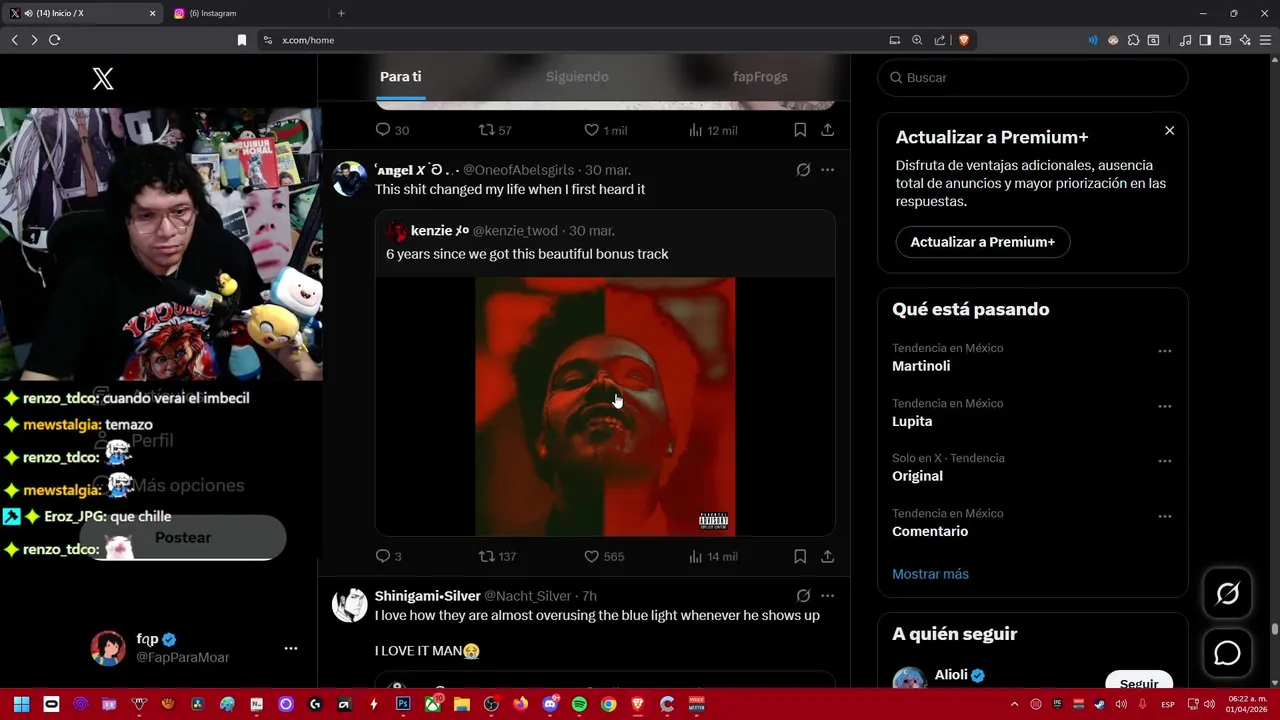Reply to the top post with 30 comments
Screen dimensions: 1280x720
click(x=392, y=130)
